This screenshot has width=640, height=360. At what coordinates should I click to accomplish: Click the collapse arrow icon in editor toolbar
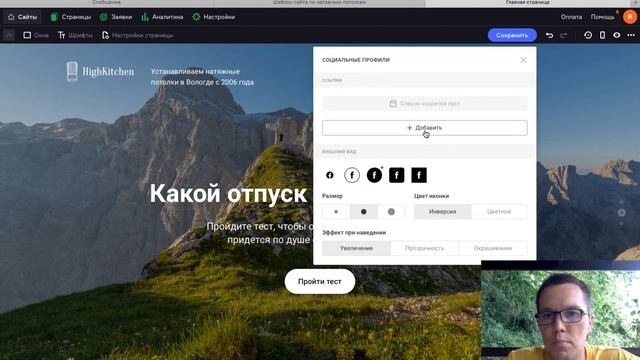(9, 35)
